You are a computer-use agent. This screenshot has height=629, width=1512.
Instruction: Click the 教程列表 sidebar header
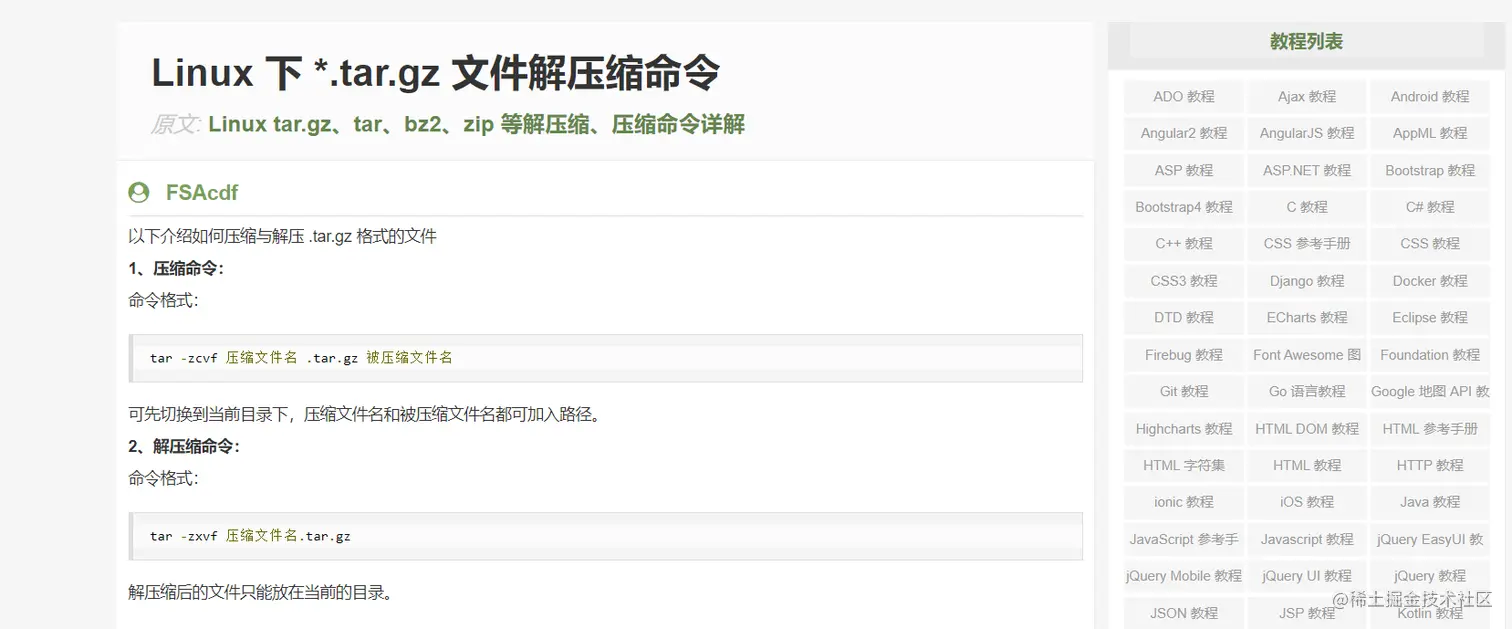click(x=1306, y=42)
